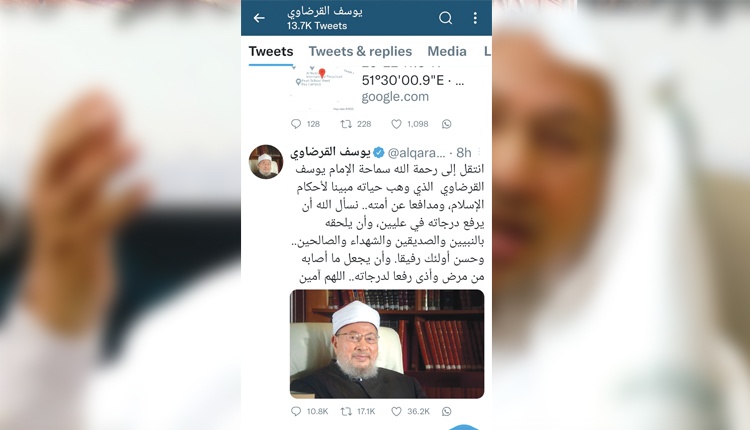Screen dimensions: 750x430
Task: Open the @alqara... profile handle
Action: (x=416, y=153)
